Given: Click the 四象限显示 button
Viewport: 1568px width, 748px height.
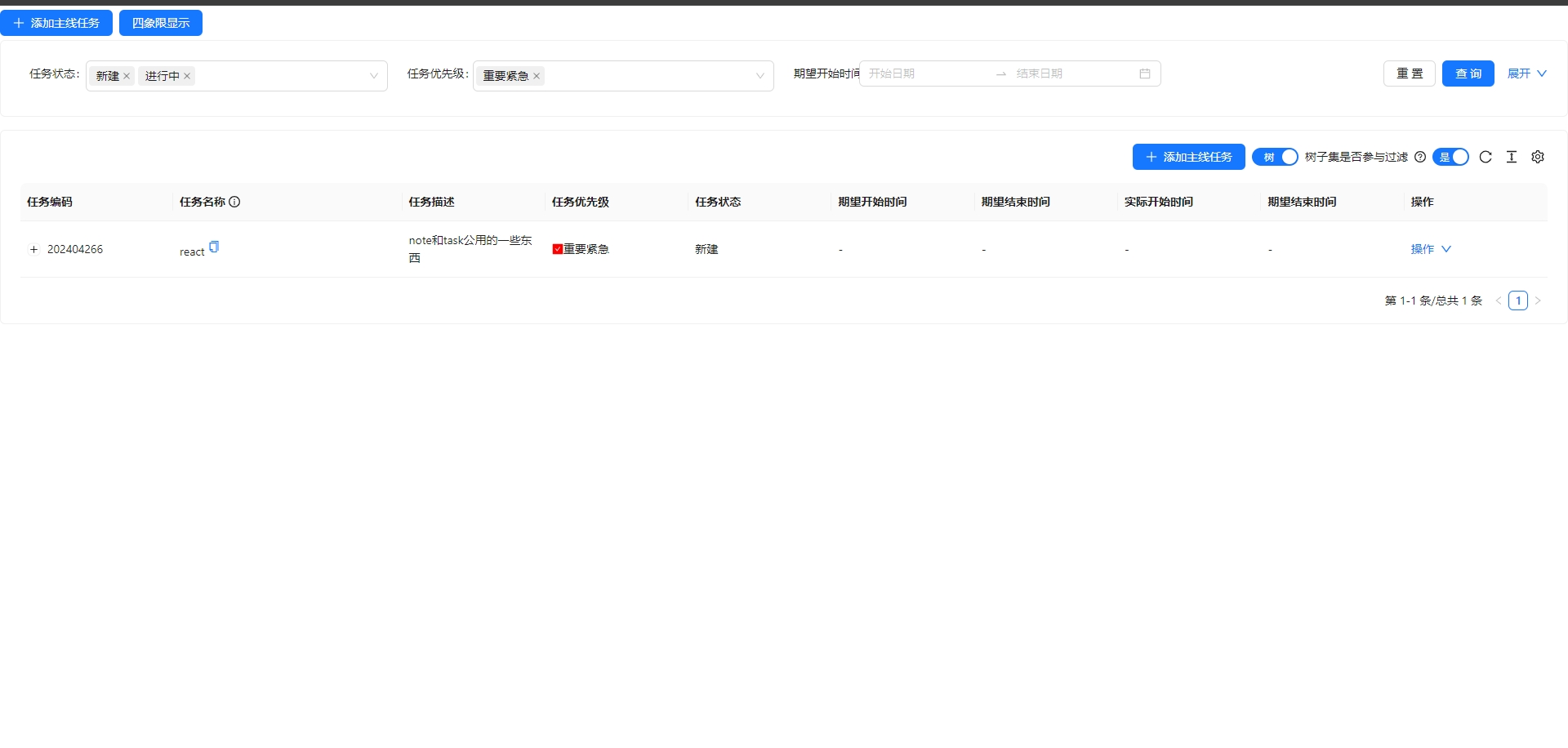Looking at the screenshot, I should [x=161, y=23].
